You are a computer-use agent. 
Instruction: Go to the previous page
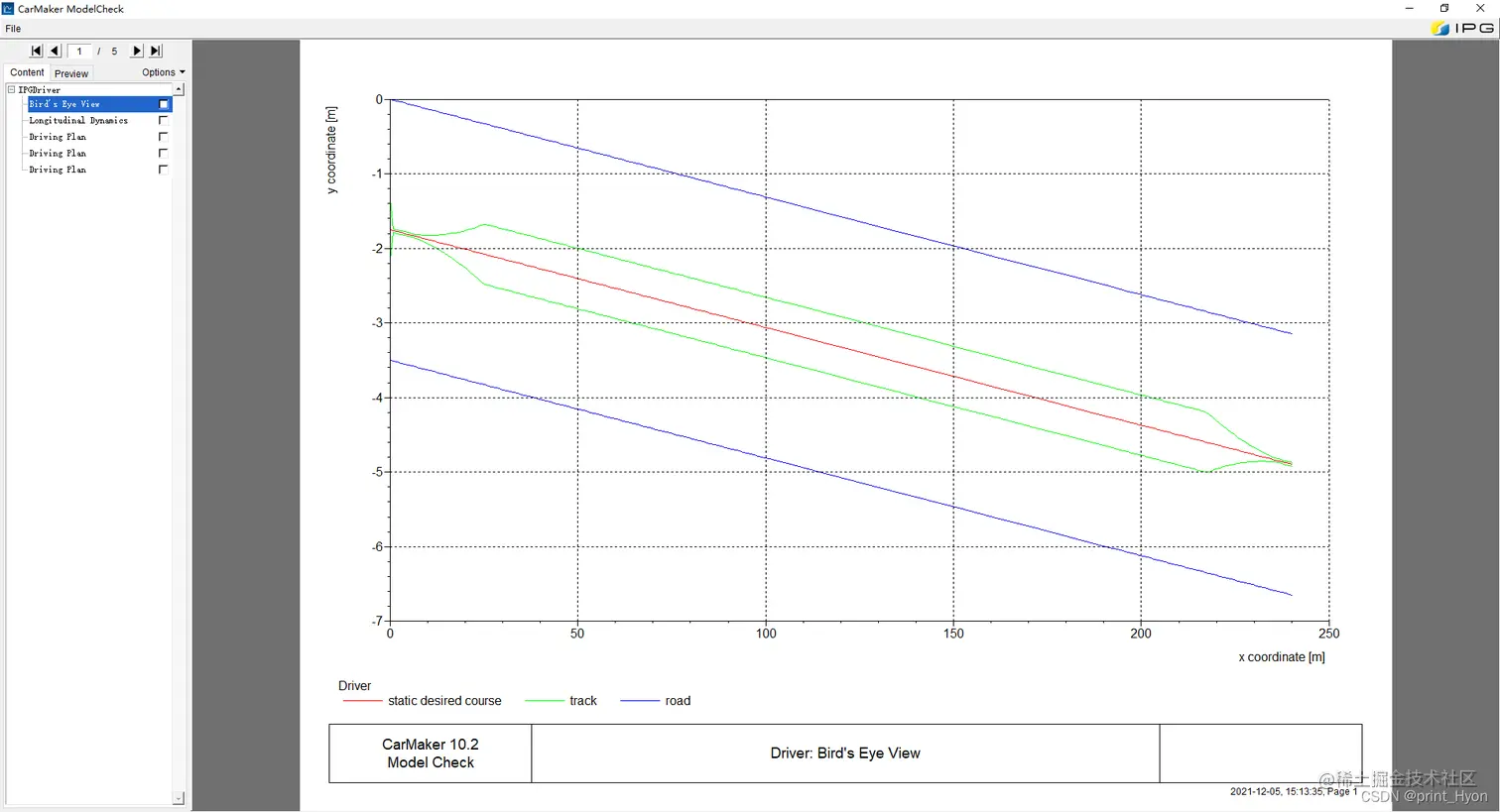55,51
